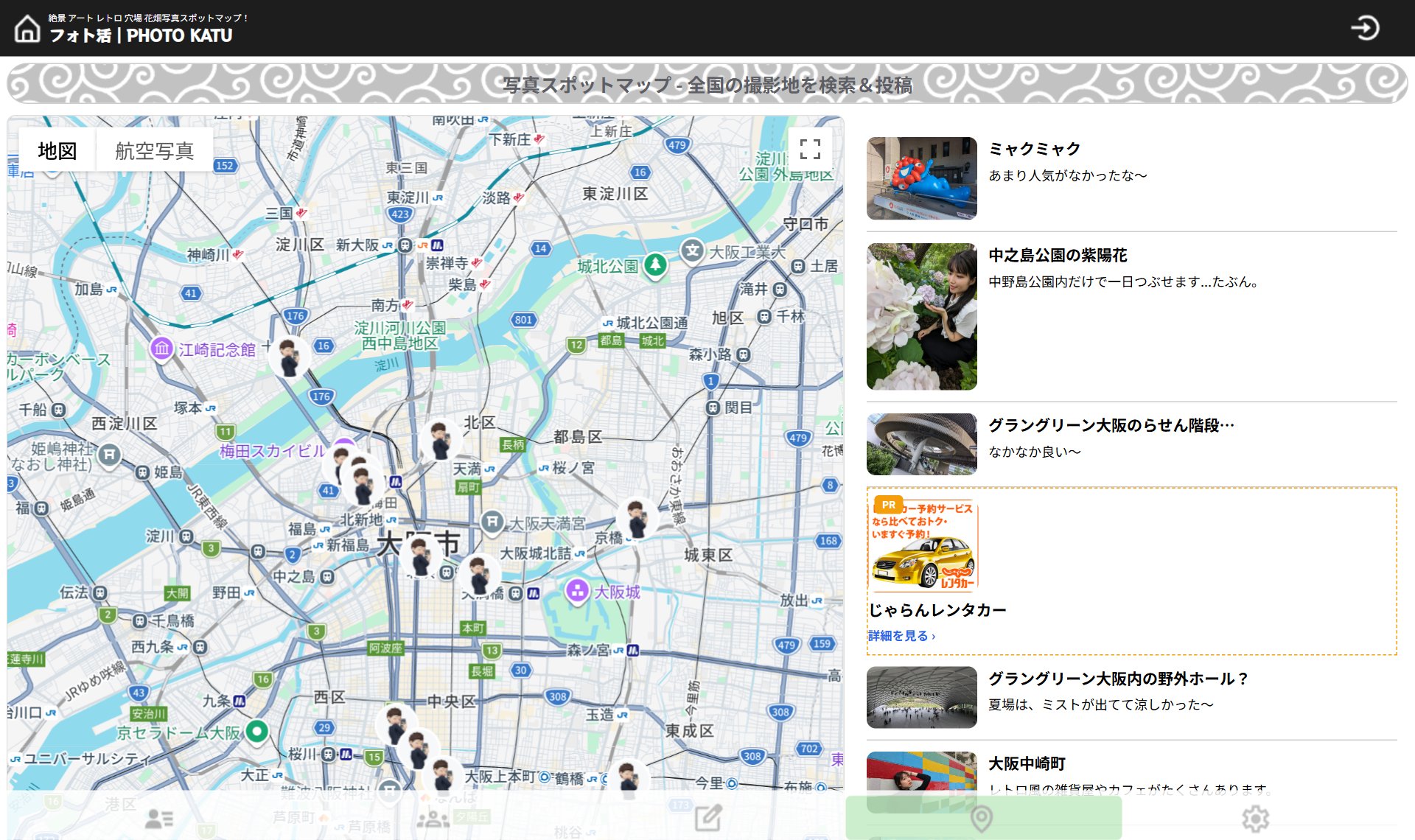Click the 都島区 label on the map
The height and width of the screenshot is (840, 1415).
tap(579, 436)
